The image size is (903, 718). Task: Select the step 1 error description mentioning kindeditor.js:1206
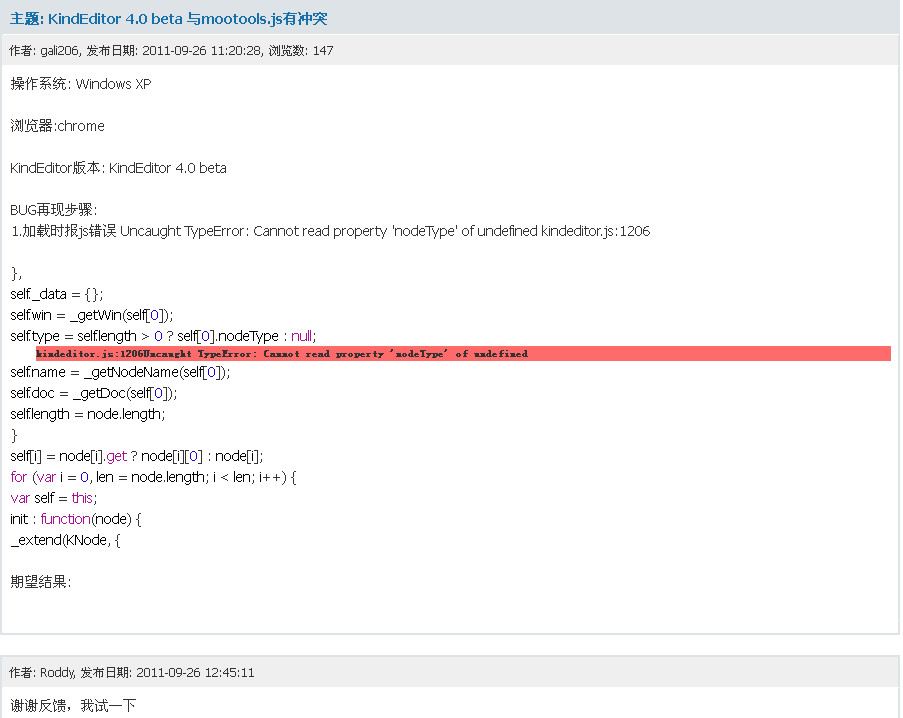pos(331,231)
